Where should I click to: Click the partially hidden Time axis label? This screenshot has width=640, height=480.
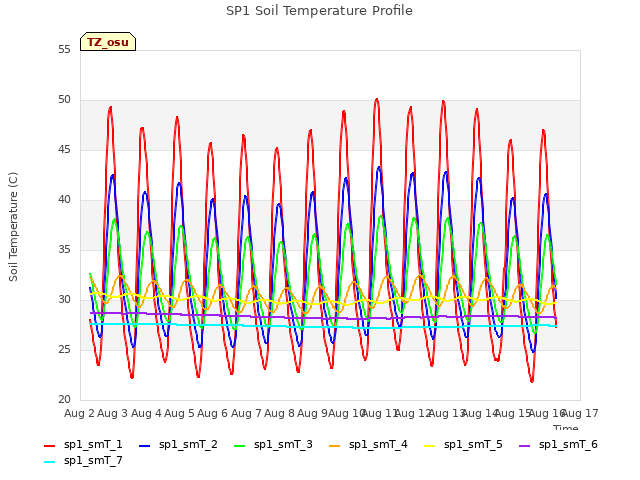tap(566, 427)
